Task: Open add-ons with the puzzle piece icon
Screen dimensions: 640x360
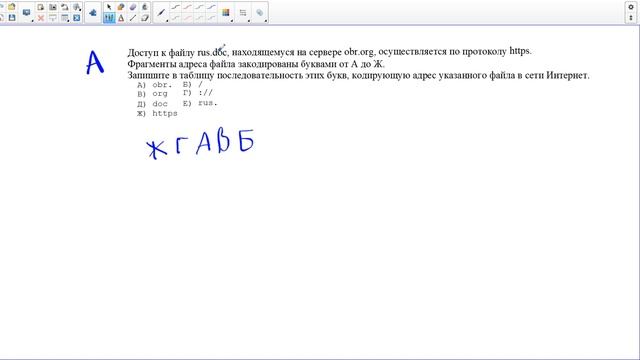Action: coord(93,13)
